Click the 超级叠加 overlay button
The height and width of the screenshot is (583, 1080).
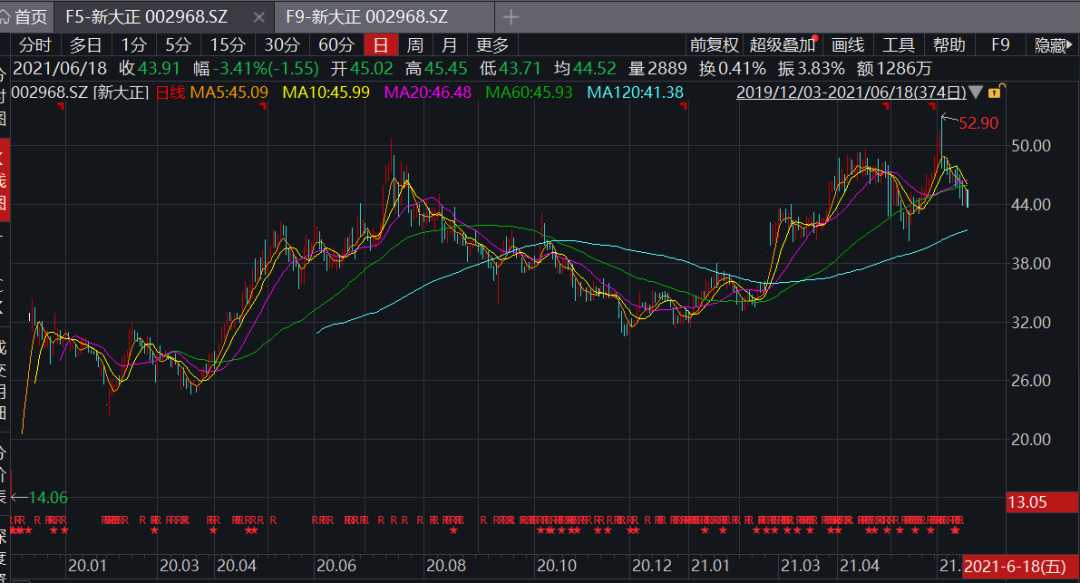tap(783, 45)
